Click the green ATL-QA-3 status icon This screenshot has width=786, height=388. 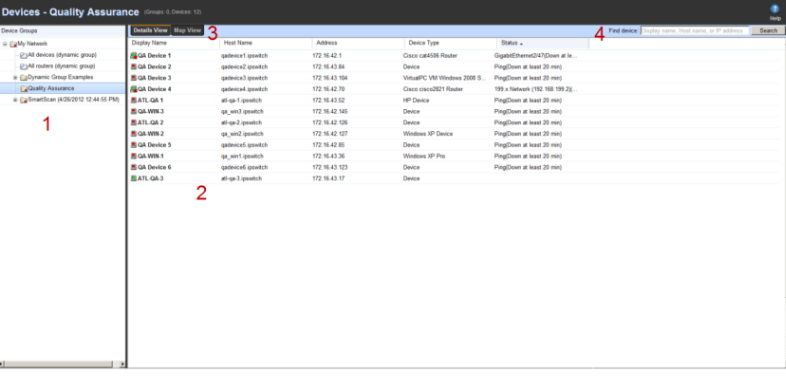[133, 178]
